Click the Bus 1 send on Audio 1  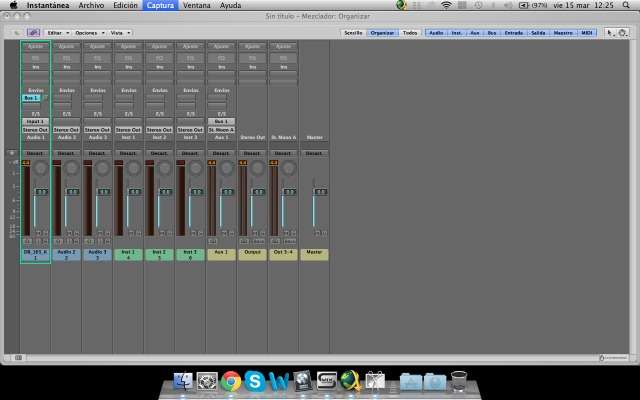(x=31, y=98)
